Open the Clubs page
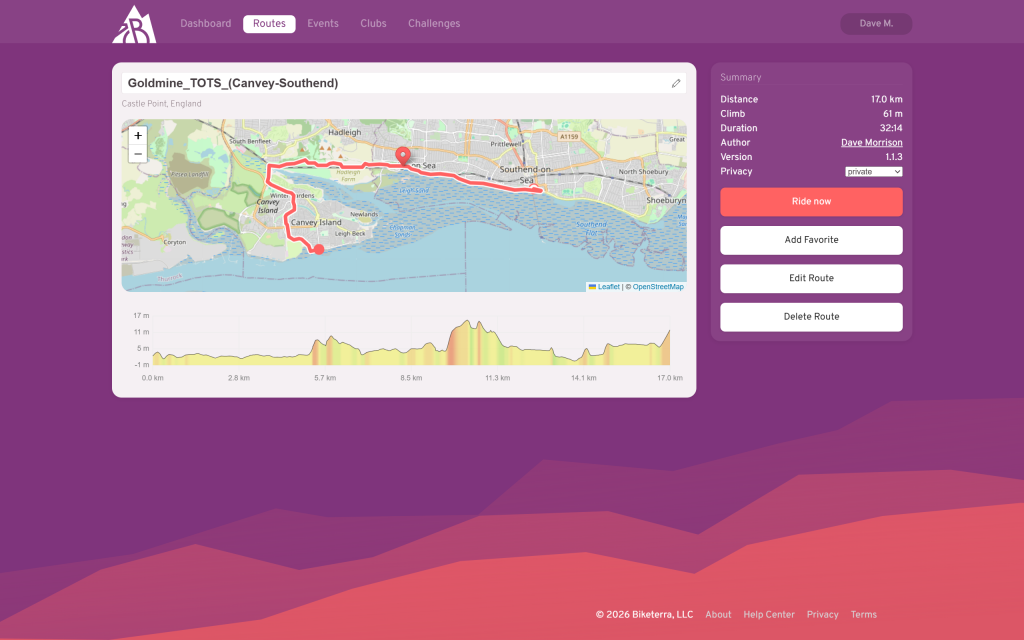This screenshot has width=1024, height=640. (x=373, y=24)
